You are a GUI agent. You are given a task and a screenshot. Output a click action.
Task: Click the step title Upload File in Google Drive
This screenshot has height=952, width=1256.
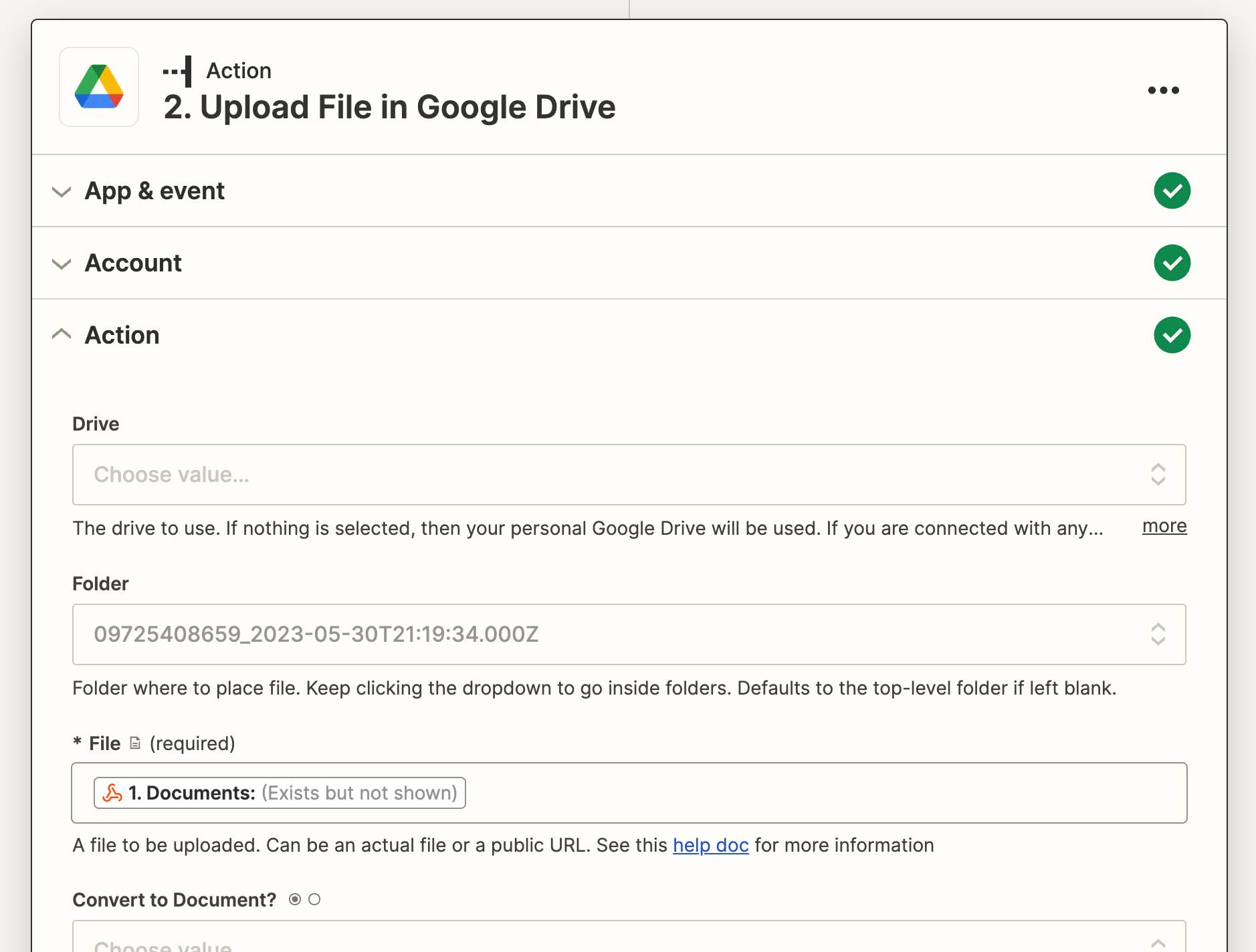pos(389,107)
